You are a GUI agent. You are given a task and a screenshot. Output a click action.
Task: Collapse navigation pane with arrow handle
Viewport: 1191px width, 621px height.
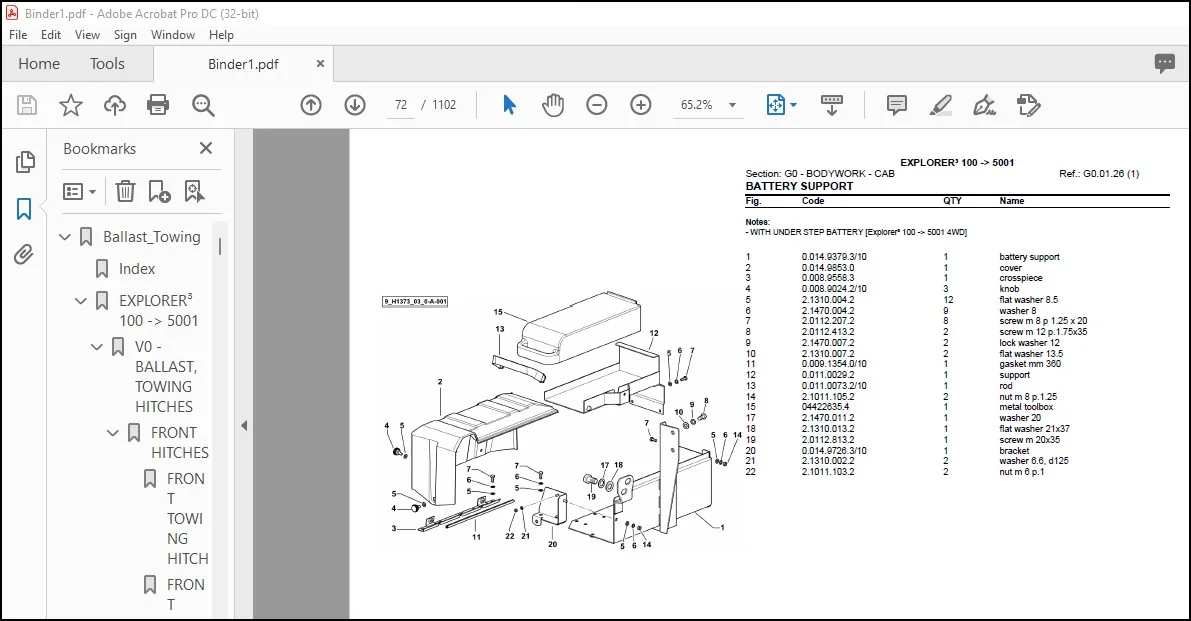pyautogui.click(x=244, y=425)
